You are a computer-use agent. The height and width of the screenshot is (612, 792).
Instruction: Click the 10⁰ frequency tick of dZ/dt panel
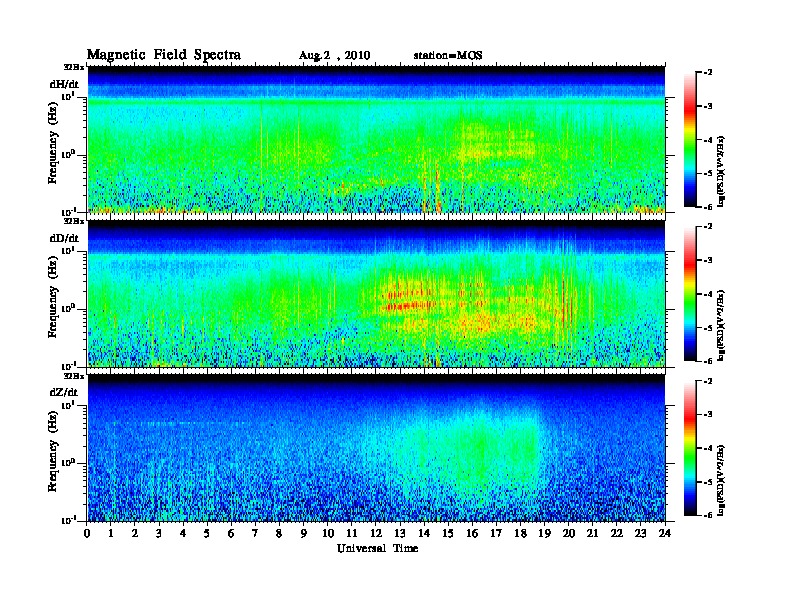coord(67,463)
